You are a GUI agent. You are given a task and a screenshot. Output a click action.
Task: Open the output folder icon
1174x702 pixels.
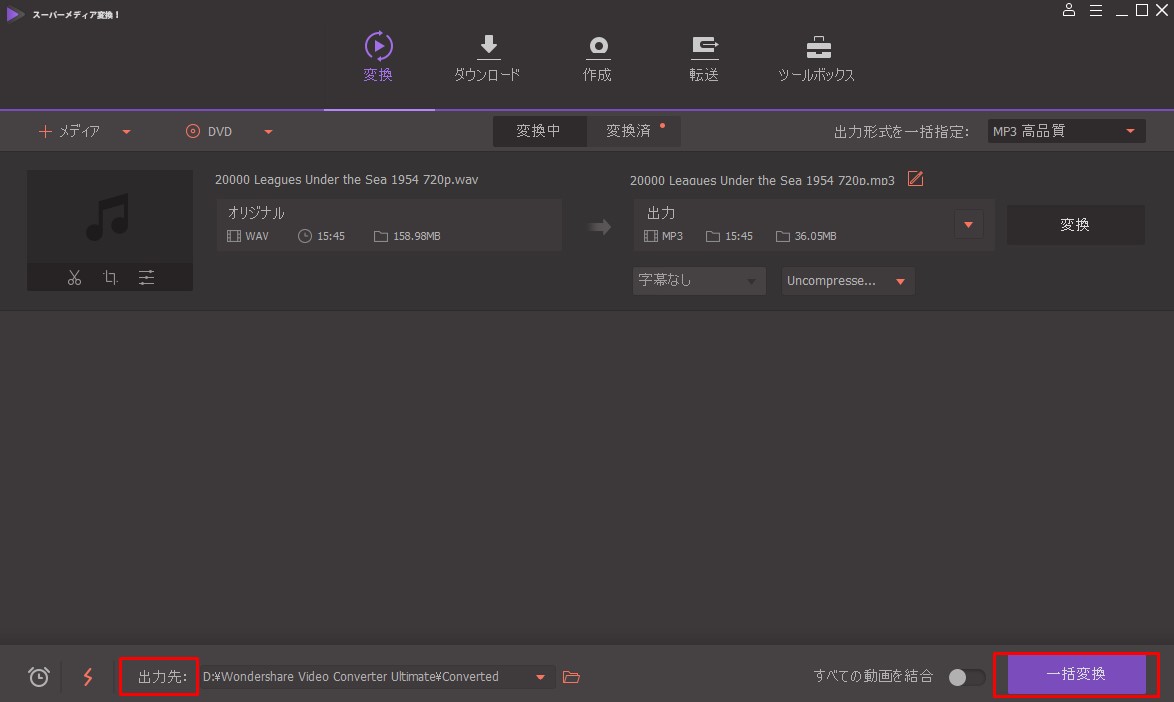coord(571,677)
